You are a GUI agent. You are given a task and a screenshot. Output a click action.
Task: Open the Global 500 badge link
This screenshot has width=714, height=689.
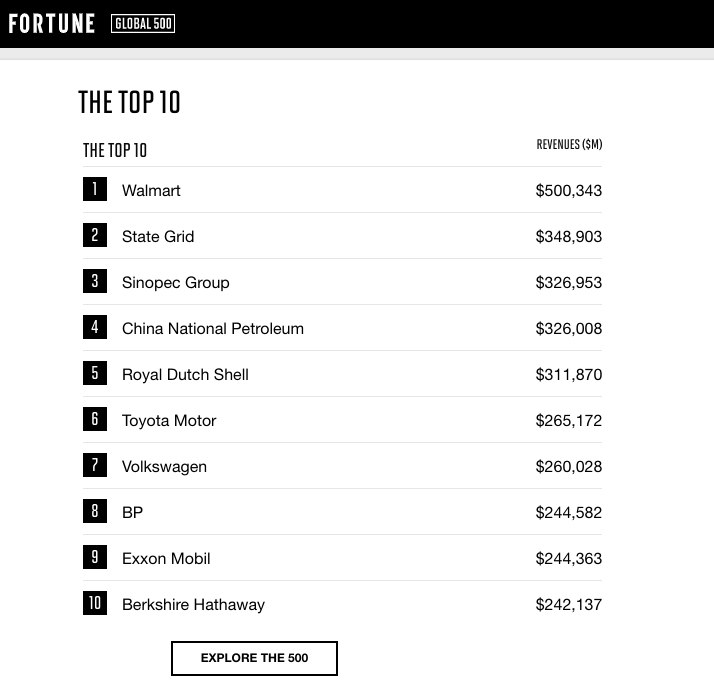[143, 23]
